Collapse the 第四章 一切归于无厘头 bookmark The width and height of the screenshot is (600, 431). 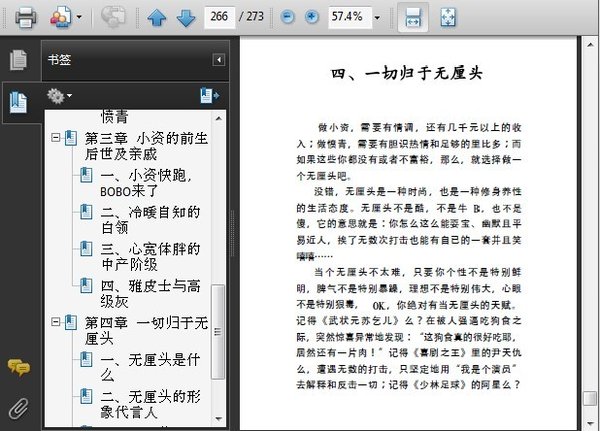[56, 322]
